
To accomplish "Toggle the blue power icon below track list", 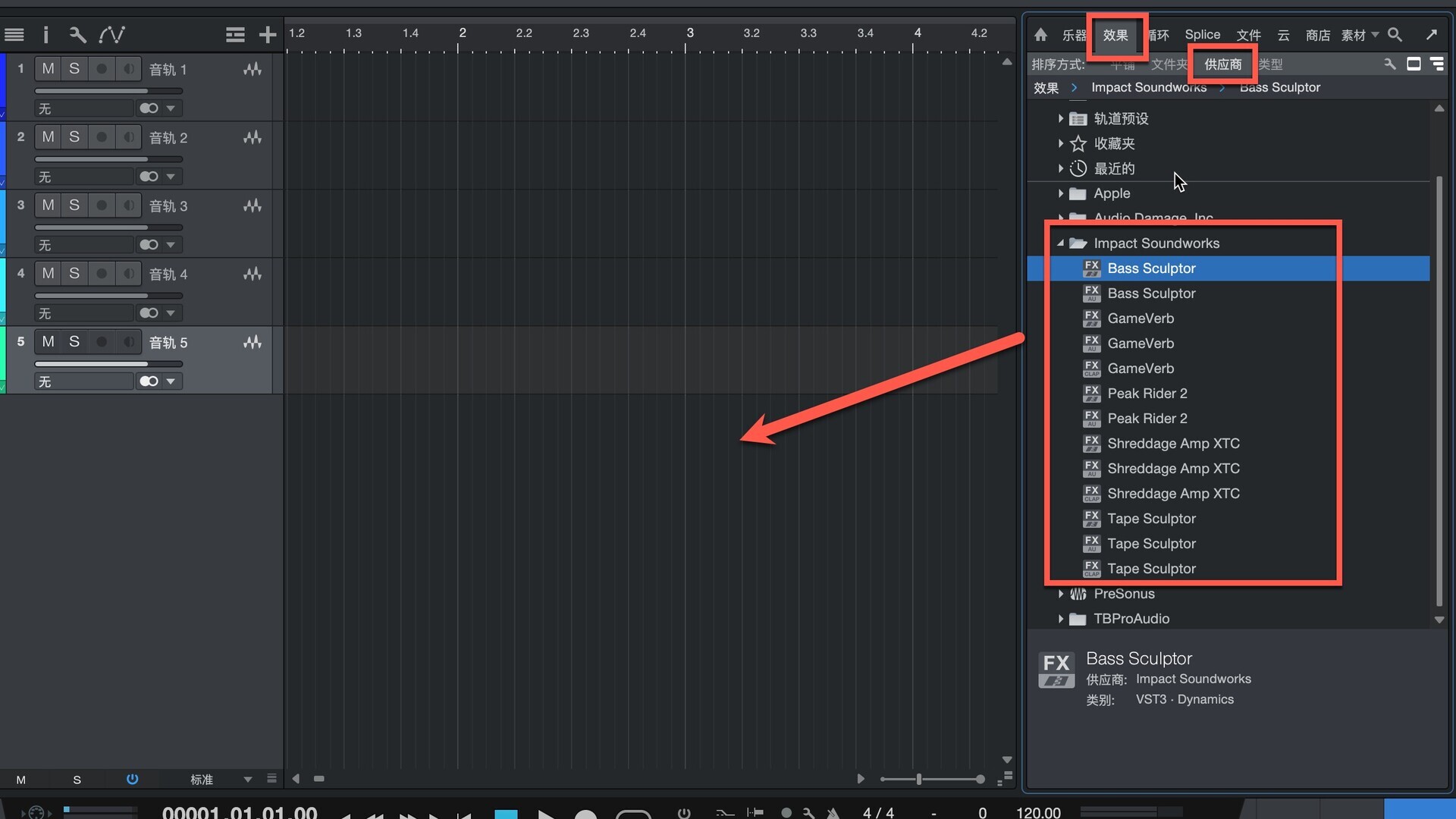I will (132, 780).
